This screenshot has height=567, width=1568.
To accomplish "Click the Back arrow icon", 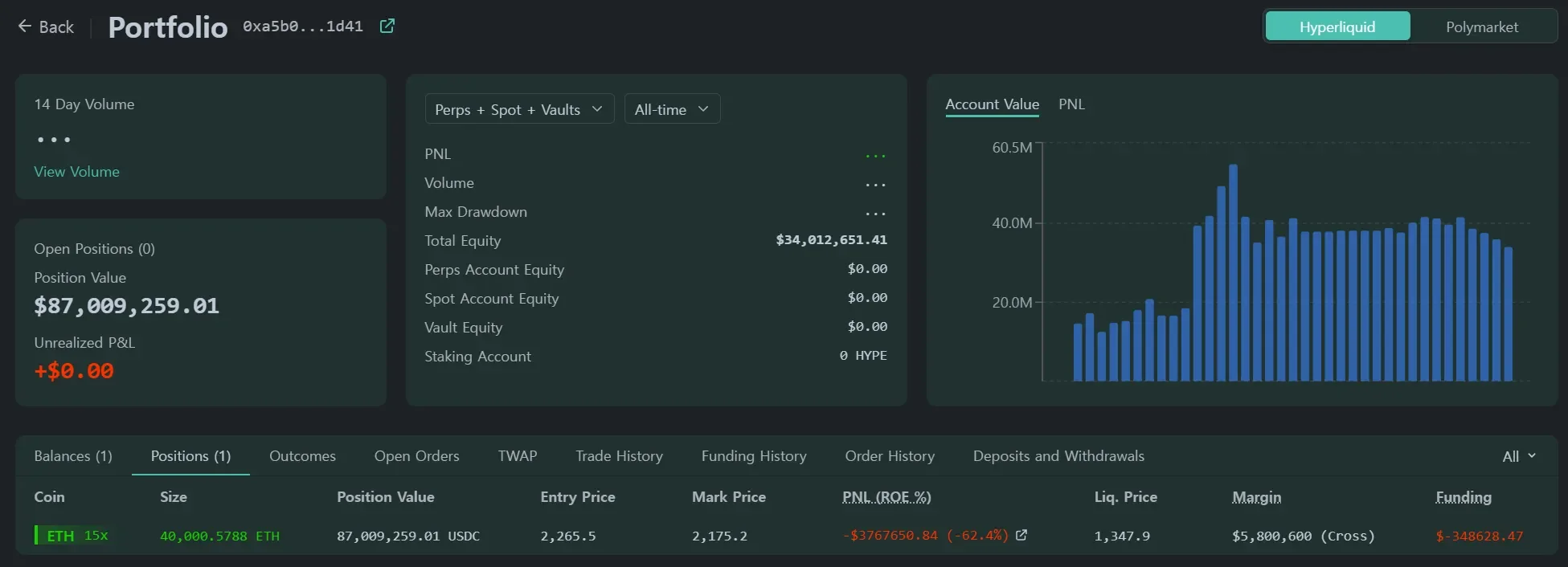I will pyautogui.click(x=24, y=27).
